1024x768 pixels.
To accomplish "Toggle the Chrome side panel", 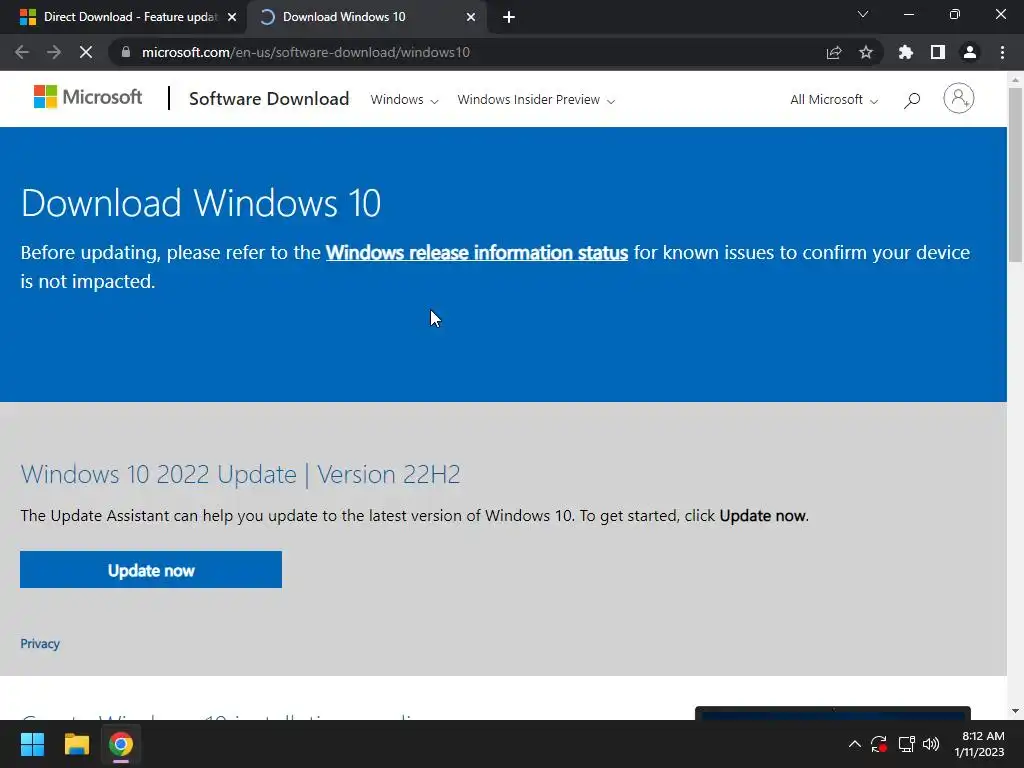I will click(x=938, y=52).
